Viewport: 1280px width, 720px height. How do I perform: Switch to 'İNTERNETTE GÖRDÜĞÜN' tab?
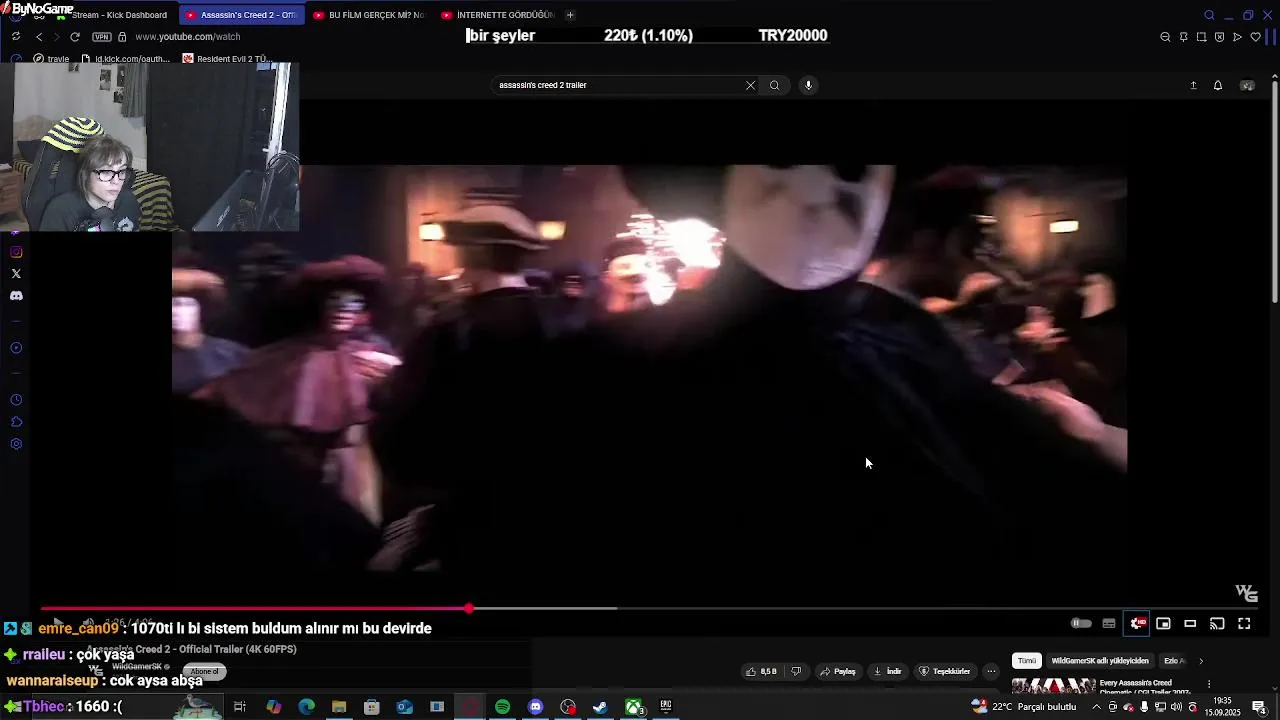point(496,15)
